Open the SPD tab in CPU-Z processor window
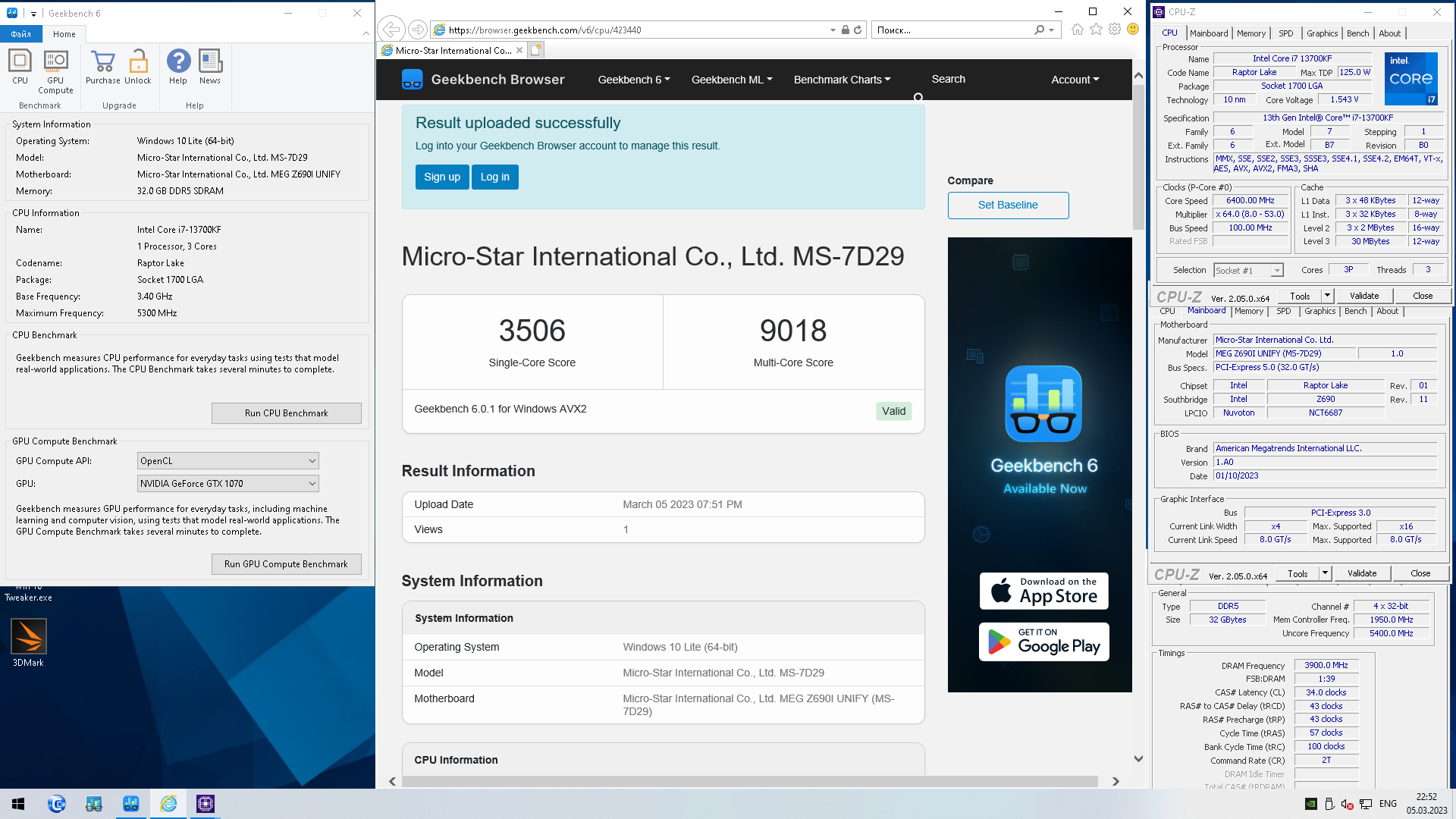Screen dimensions: 1456x819 pos(1286,33)
